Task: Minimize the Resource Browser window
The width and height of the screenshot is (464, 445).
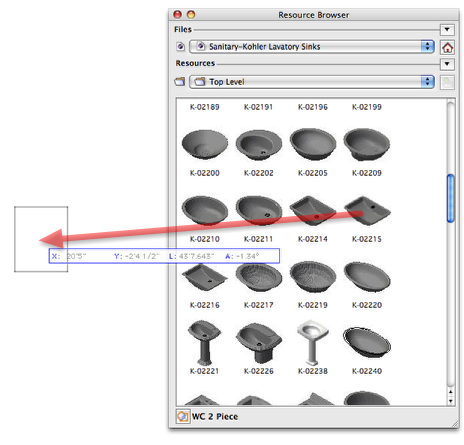Action: click(191, 15)
